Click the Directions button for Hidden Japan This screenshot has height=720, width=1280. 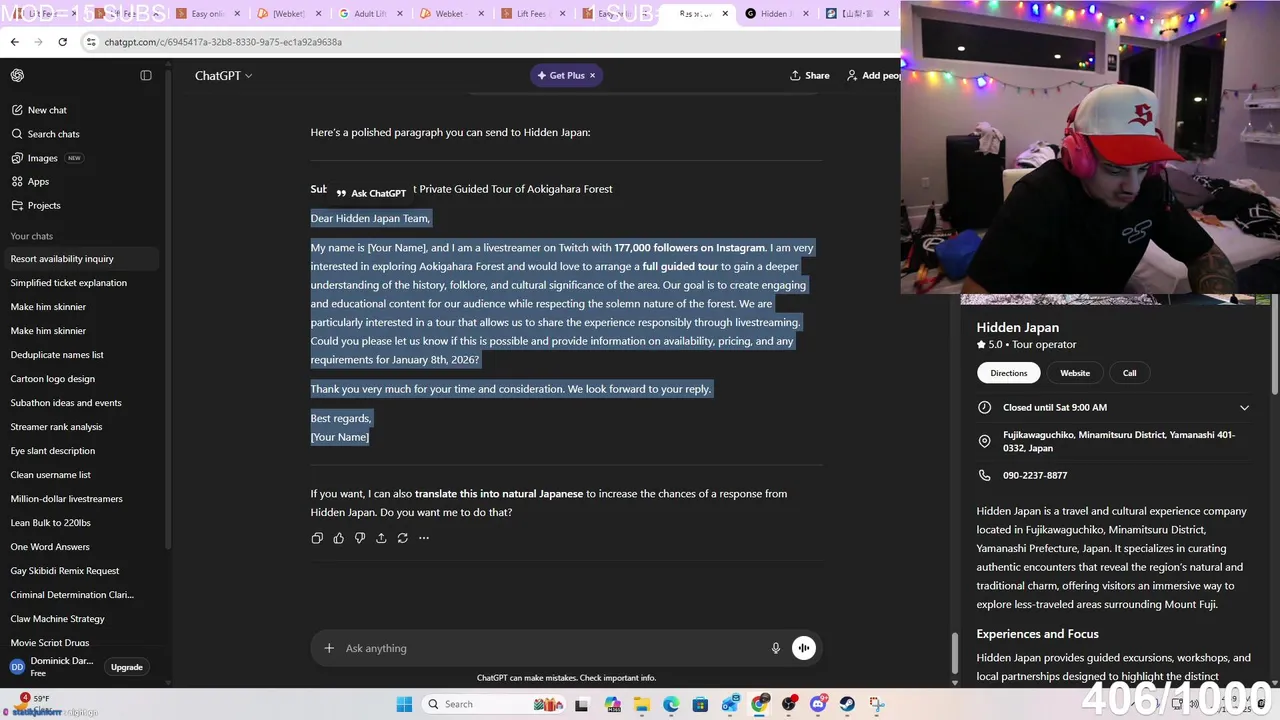[1008, 373]
